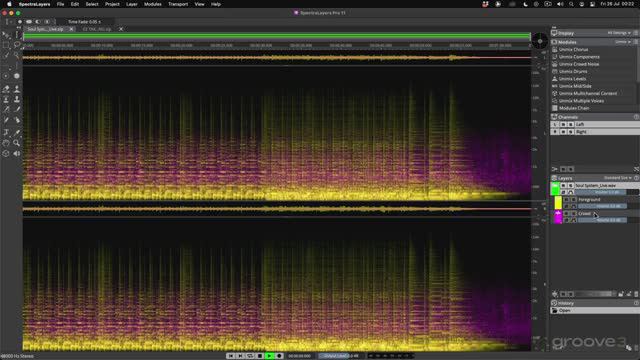Click the Stop button in the transport bar
The image size is (640, 360).
[260, 356]
